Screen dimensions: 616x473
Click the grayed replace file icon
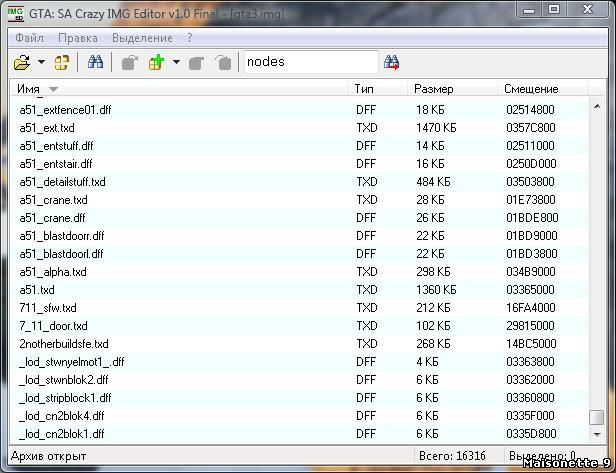[196, 63]
